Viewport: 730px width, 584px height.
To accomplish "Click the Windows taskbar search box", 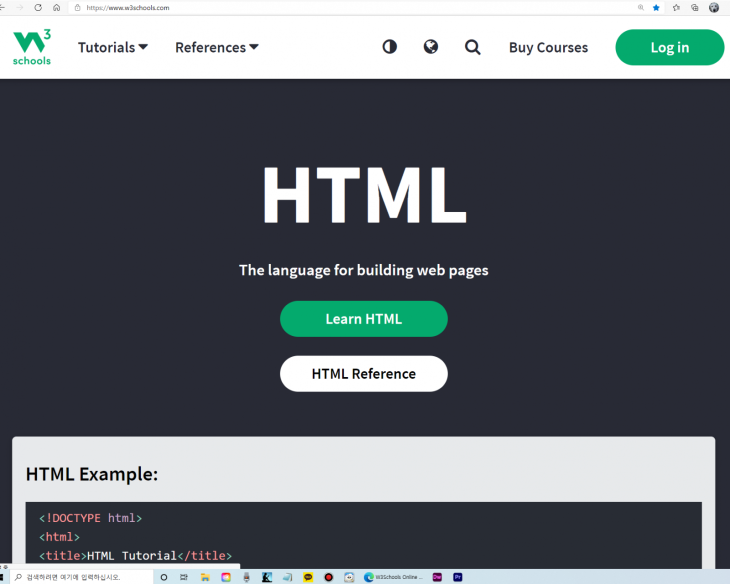I will coord(80,577).
